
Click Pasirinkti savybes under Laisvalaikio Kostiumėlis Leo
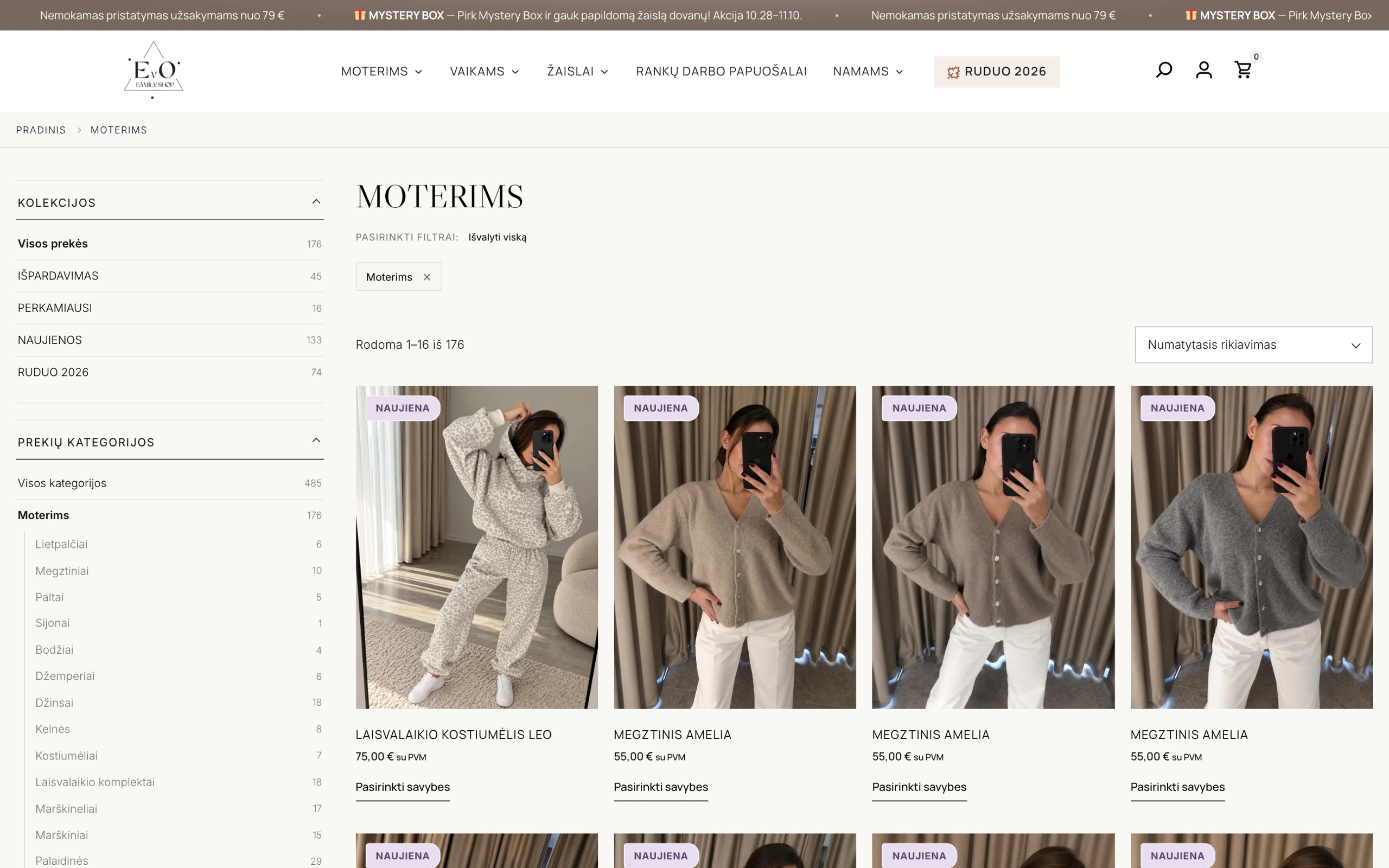tap(403, 787)
